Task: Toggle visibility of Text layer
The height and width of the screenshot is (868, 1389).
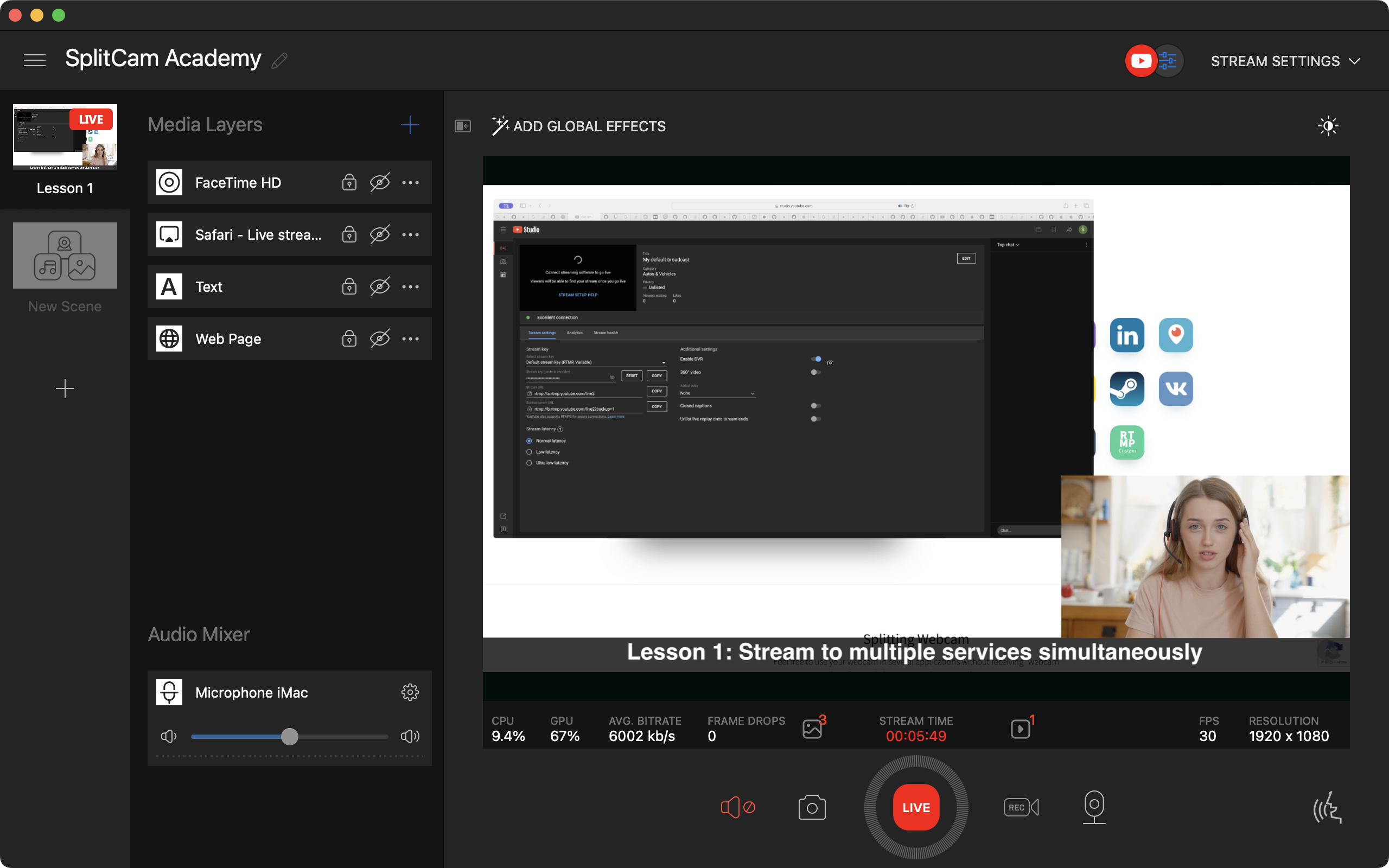Action: coord(379,286)
